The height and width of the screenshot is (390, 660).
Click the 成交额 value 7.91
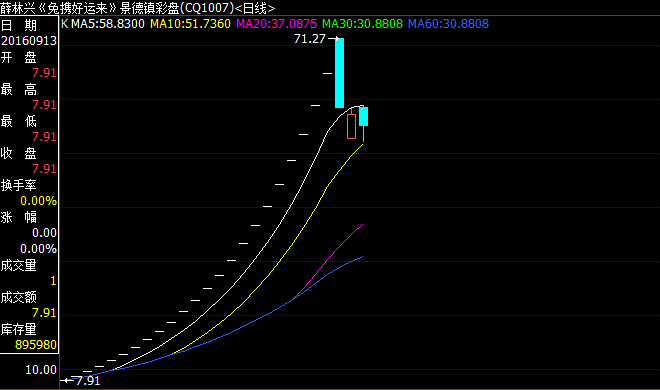click(44, 313)
